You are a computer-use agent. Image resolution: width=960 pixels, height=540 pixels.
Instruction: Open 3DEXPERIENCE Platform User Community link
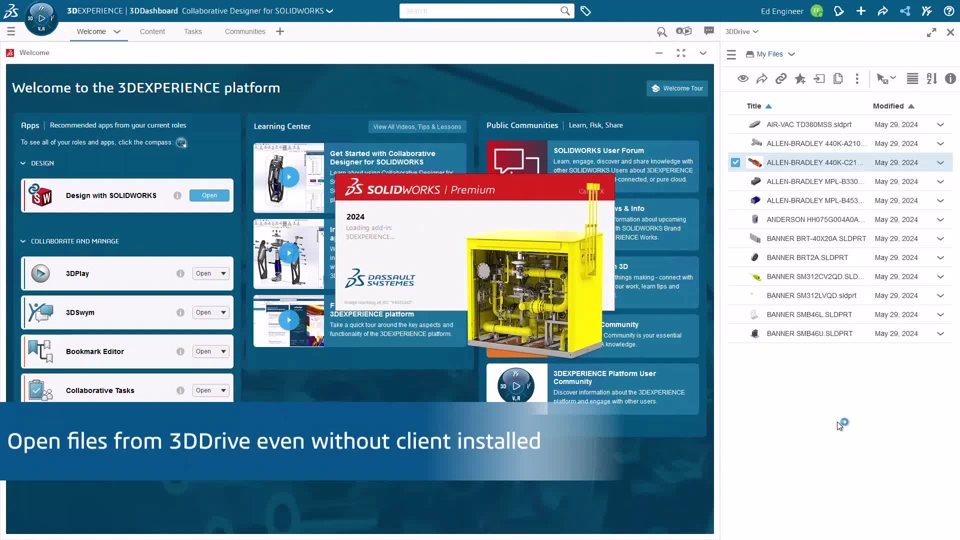604,377
